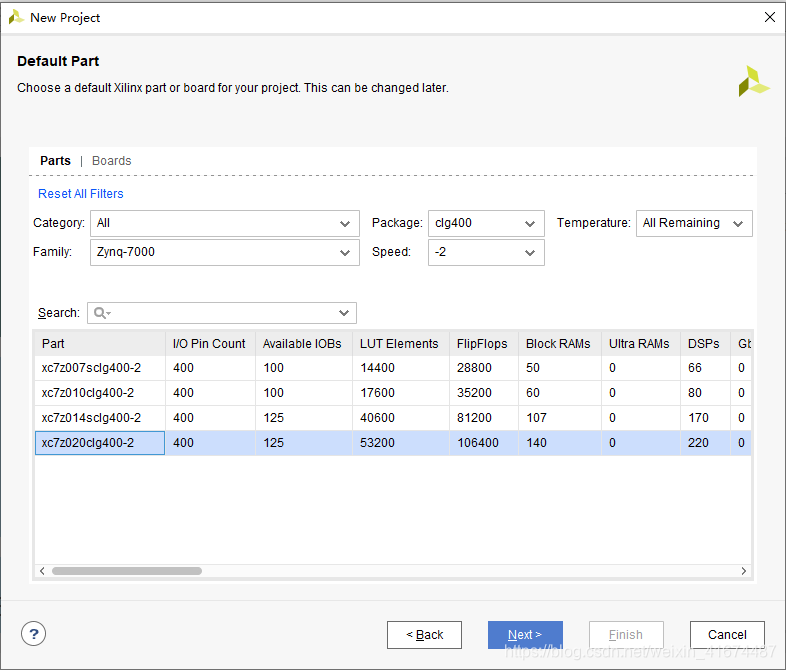Image resolution: width=786 pixels, height=670 pixels.
Task: Expand the Search history chevron
Action: click(343, 313)
